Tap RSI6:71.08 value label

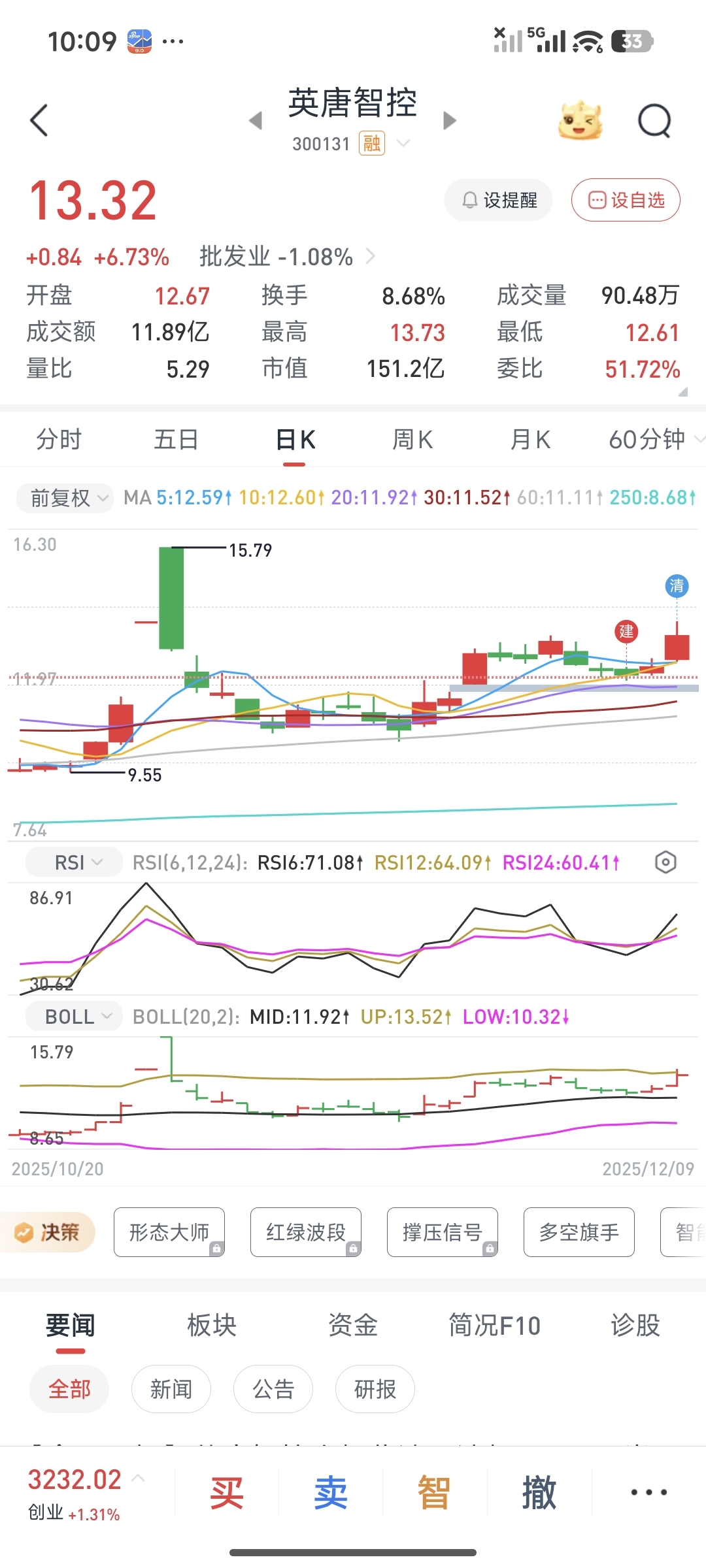pyautogui.click(x=311, y=862)
